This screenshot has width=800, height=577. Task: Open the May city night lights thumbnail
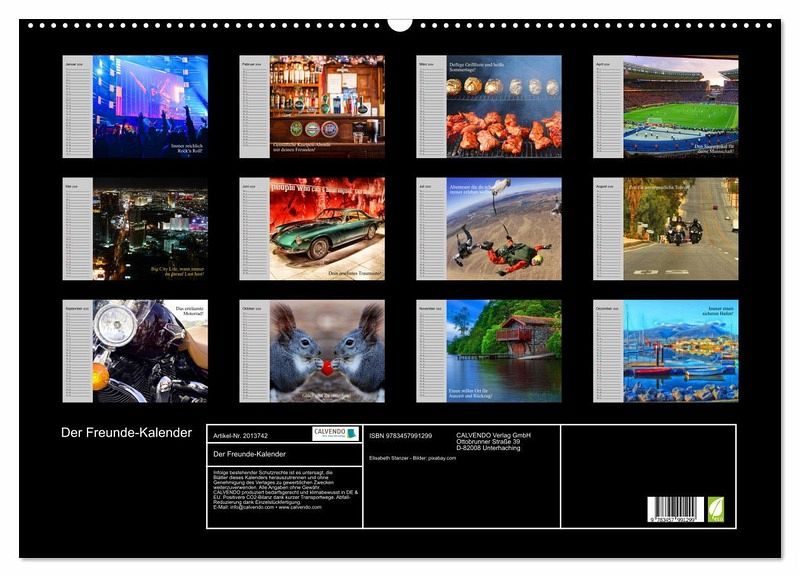pos(150,229)
